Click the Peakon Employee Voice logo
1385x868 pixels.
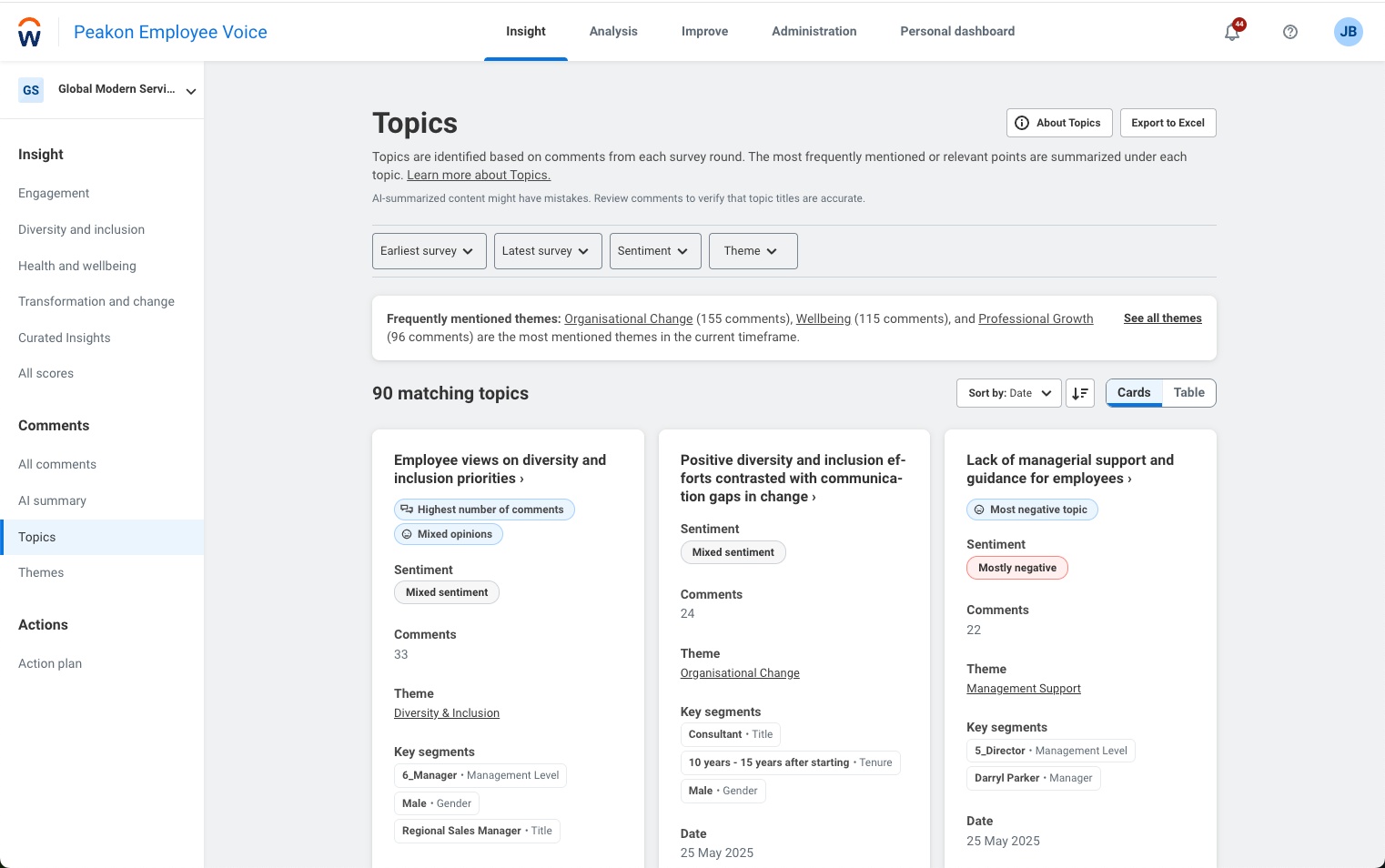click(169, 31)
